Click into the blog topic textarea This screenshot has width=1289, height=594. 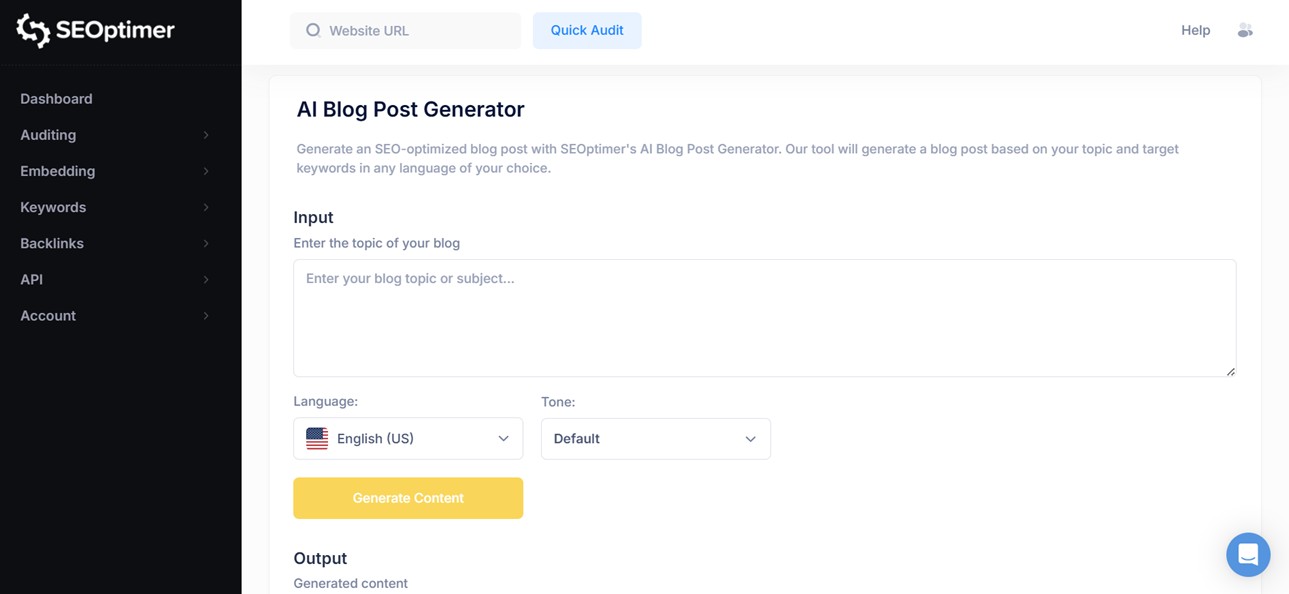pyautogui.click(x=764, y=318)
